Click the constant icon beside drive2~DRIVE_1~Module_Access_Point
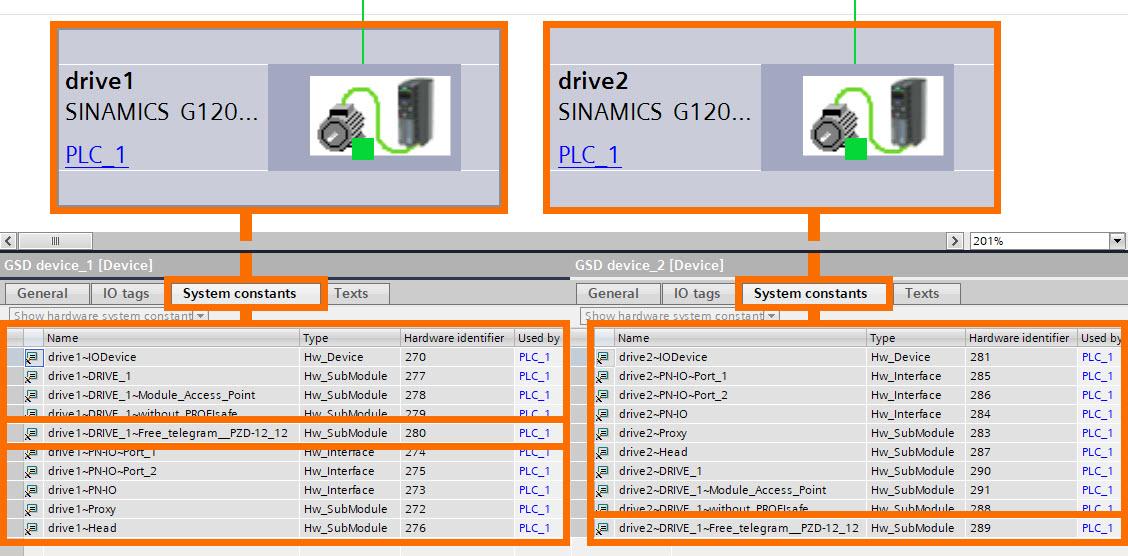The width and height of the screenshot is (1128, 556). [x=604, y=491]
